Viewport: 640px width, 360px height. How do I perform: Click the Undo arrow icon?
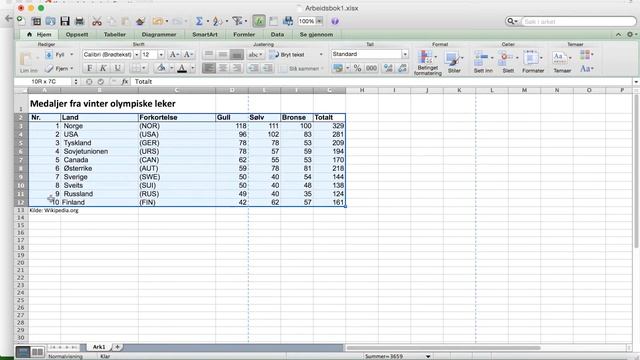pyautogui.click(x=158, y=21)
